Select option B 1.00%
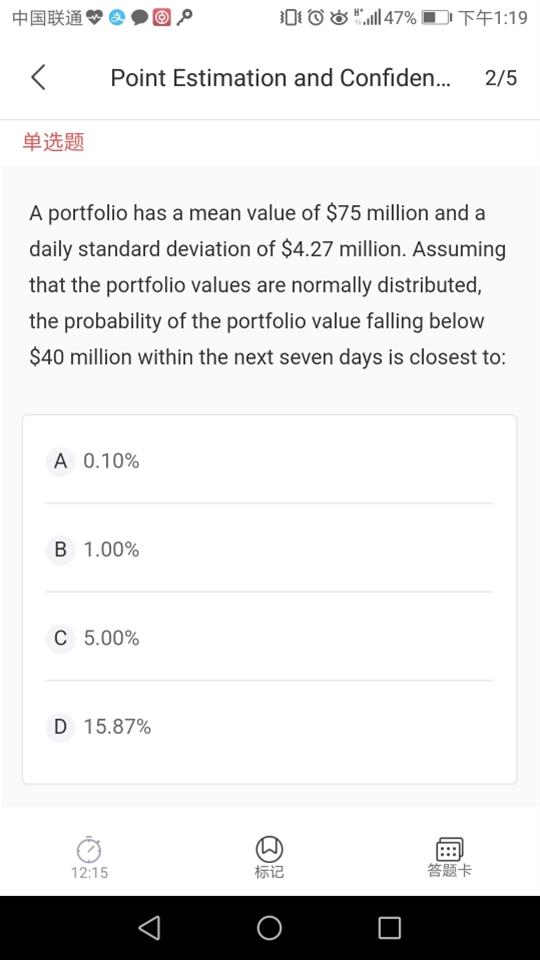This screenshot has width=540, height=960. click(x=269, y=549)
